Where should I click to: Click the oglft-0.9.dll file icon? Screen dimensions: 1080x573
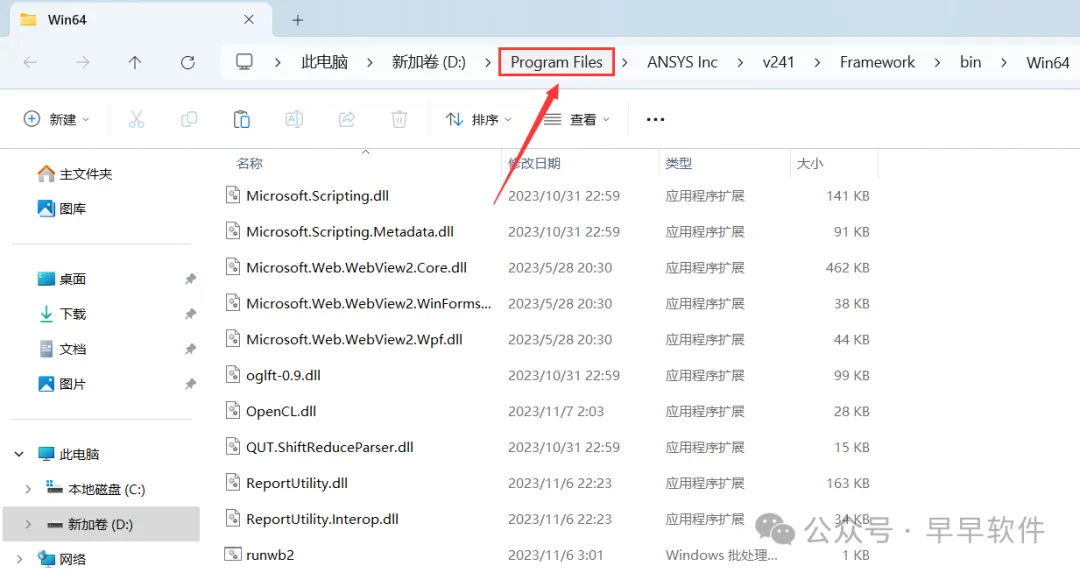233,375
